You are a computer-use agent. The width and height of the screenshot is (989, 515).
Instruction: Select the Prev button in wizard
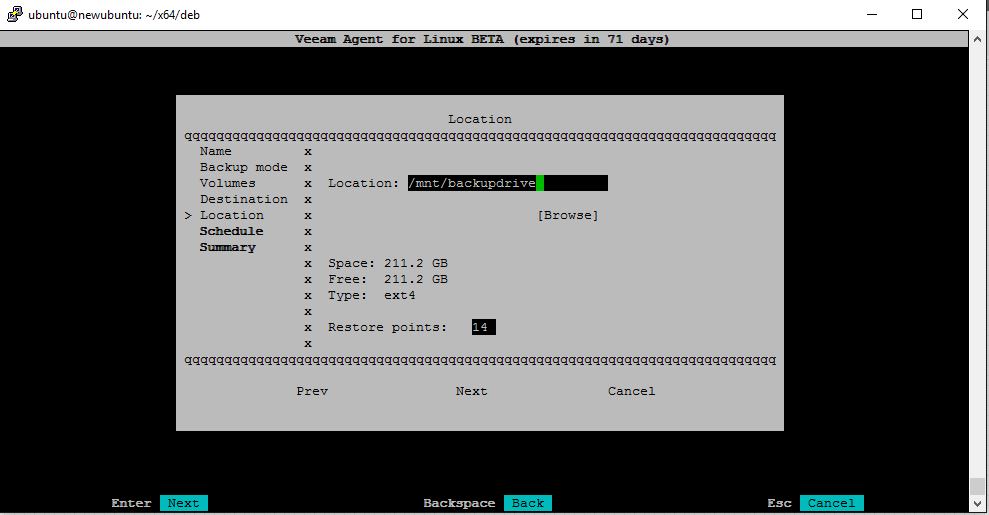(x=312, y=391)
